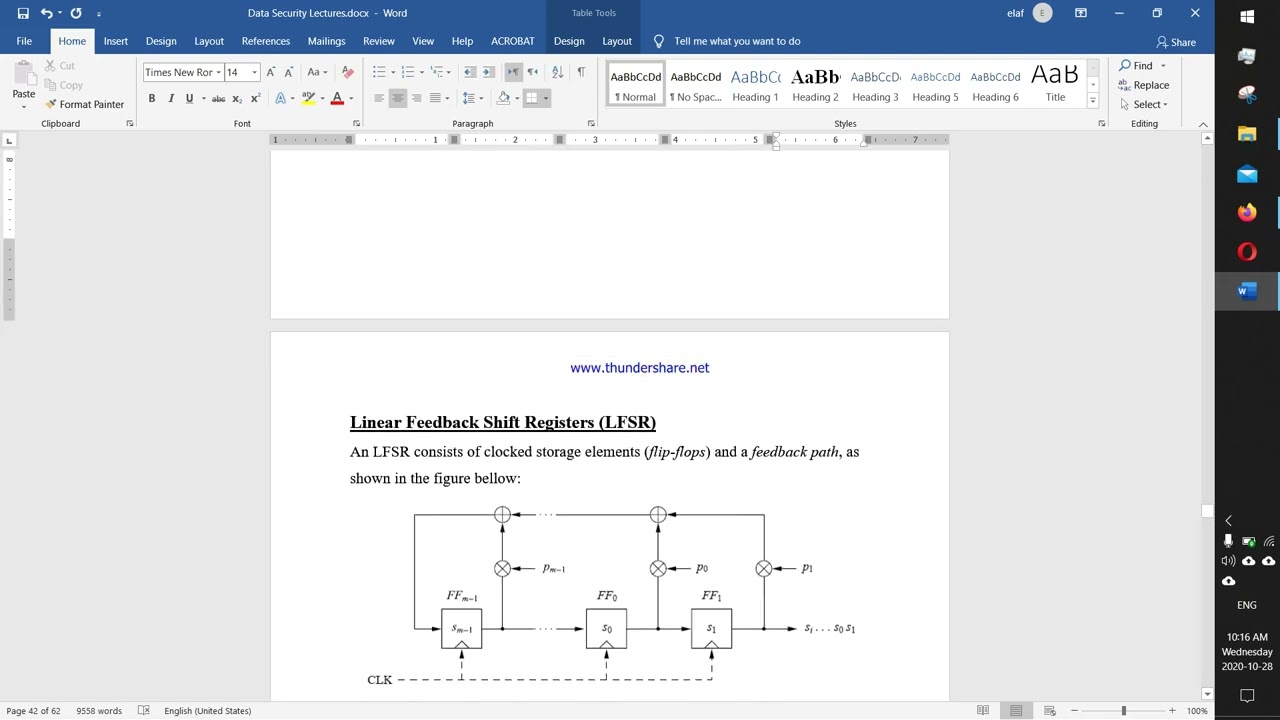Expand the Numbering list dropdown
This screenshot has height=720, width=1280.
click(x=422, y=72)
